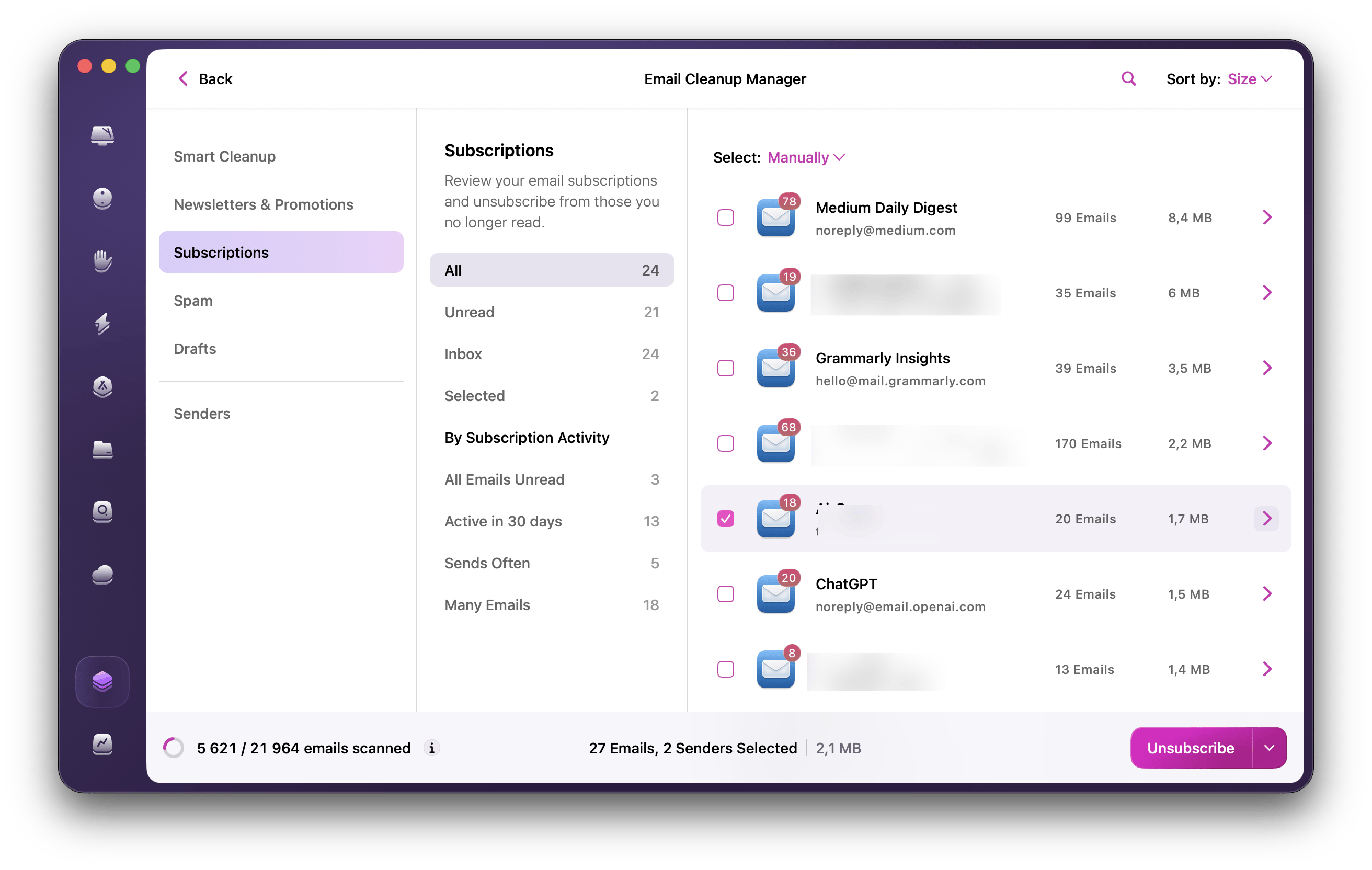Select the Sends Often filter

click(552, 563)
